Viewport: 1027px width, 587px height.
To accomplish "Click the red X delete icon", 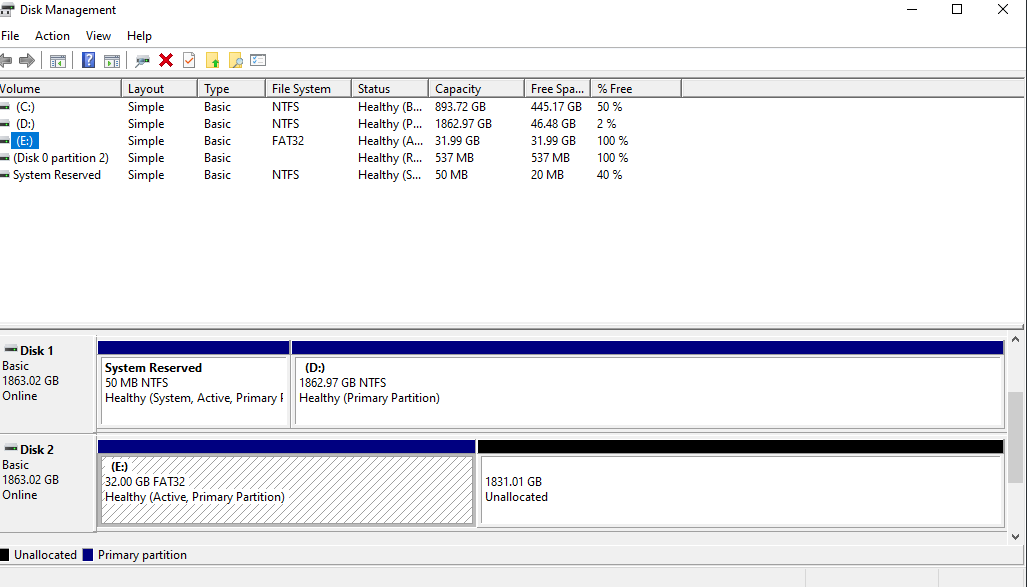I will (x=166, y=61).
